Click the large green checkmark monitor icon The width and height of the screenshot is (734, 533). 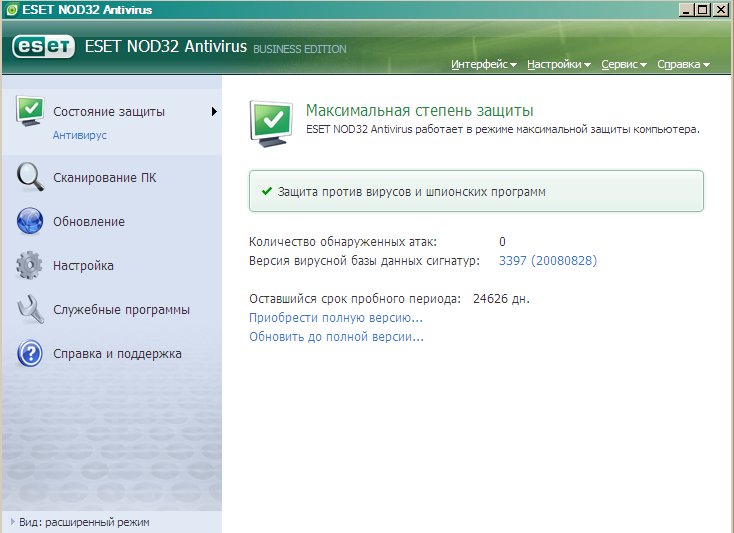(x=272, y=123)
